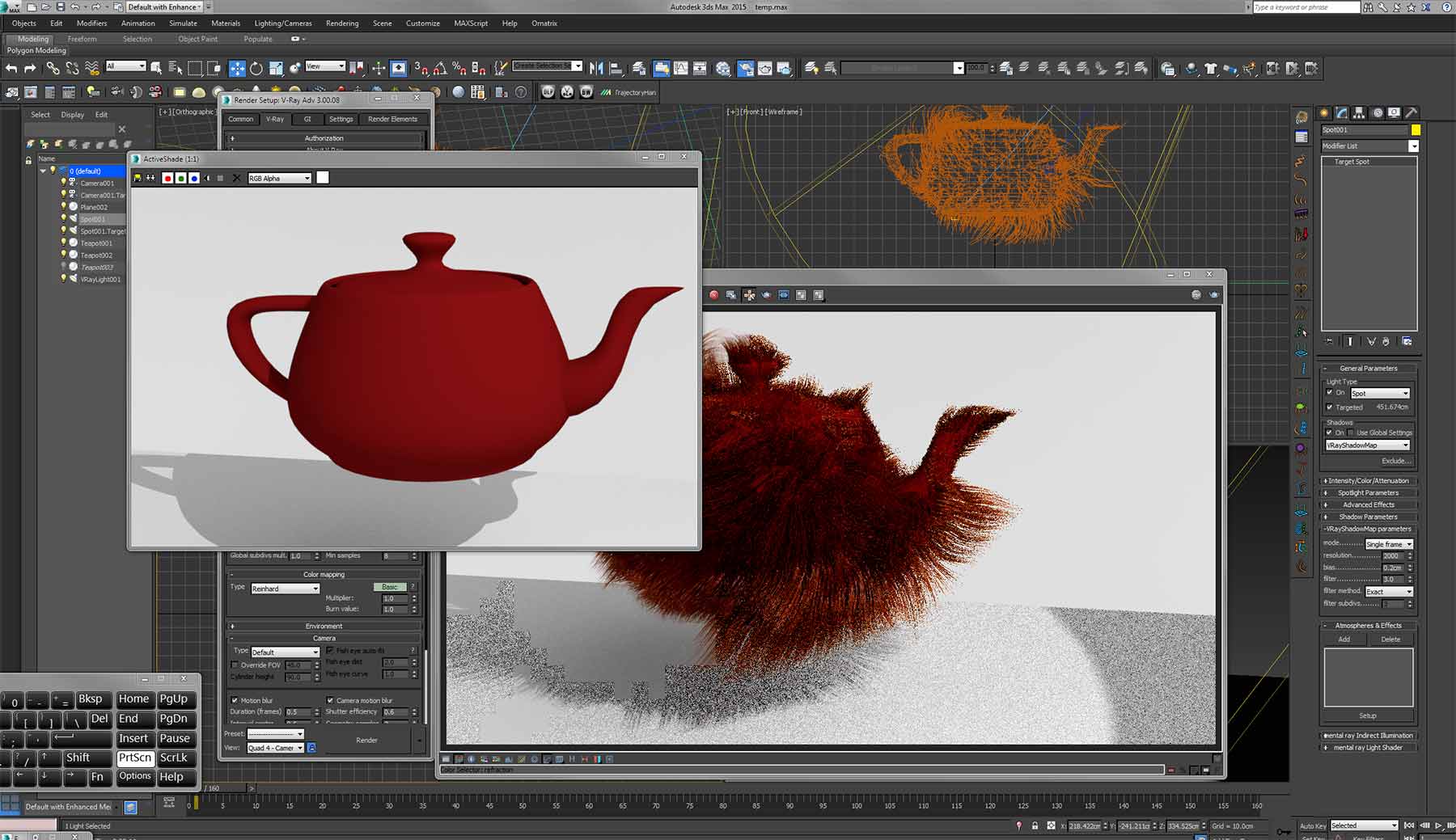Click the Exclude... button
The image size is (1456, 840).
(1395, 461)
